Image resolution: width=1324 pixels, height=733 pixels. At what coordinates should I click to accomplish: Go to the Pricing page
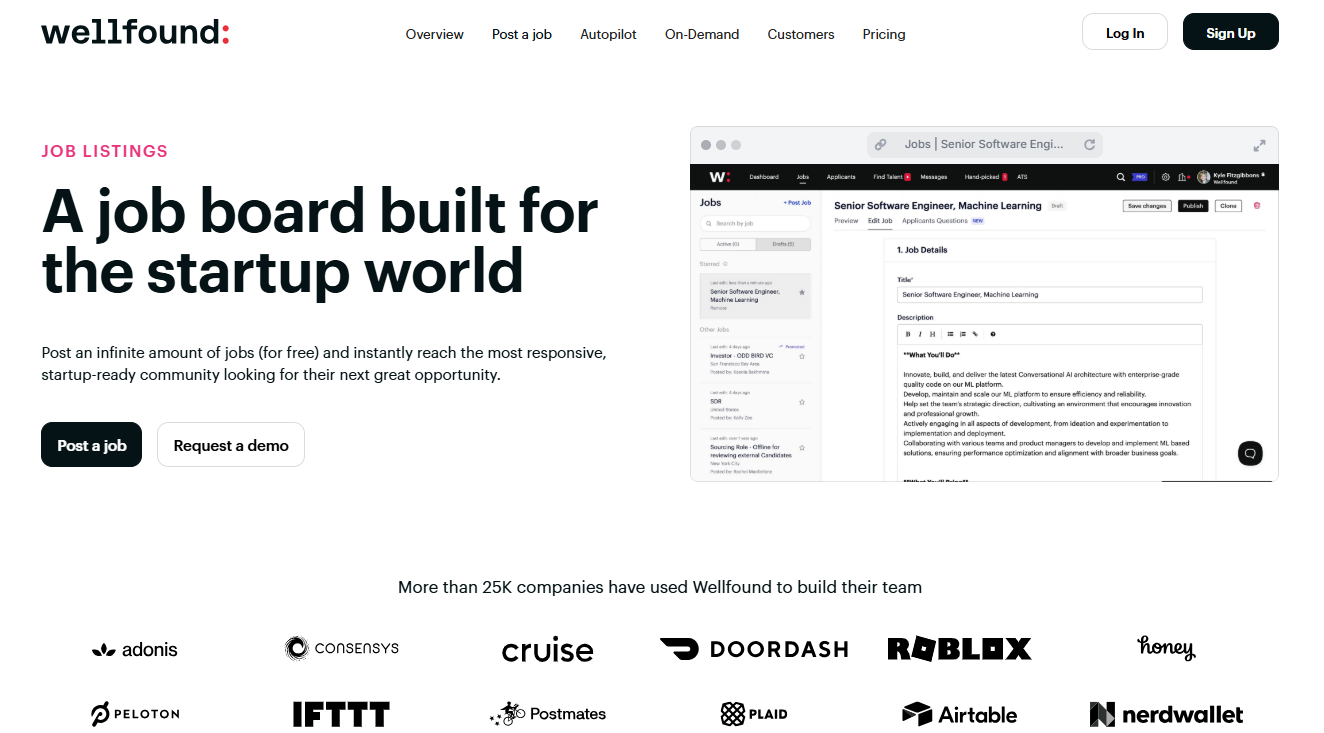coord(884,34)
